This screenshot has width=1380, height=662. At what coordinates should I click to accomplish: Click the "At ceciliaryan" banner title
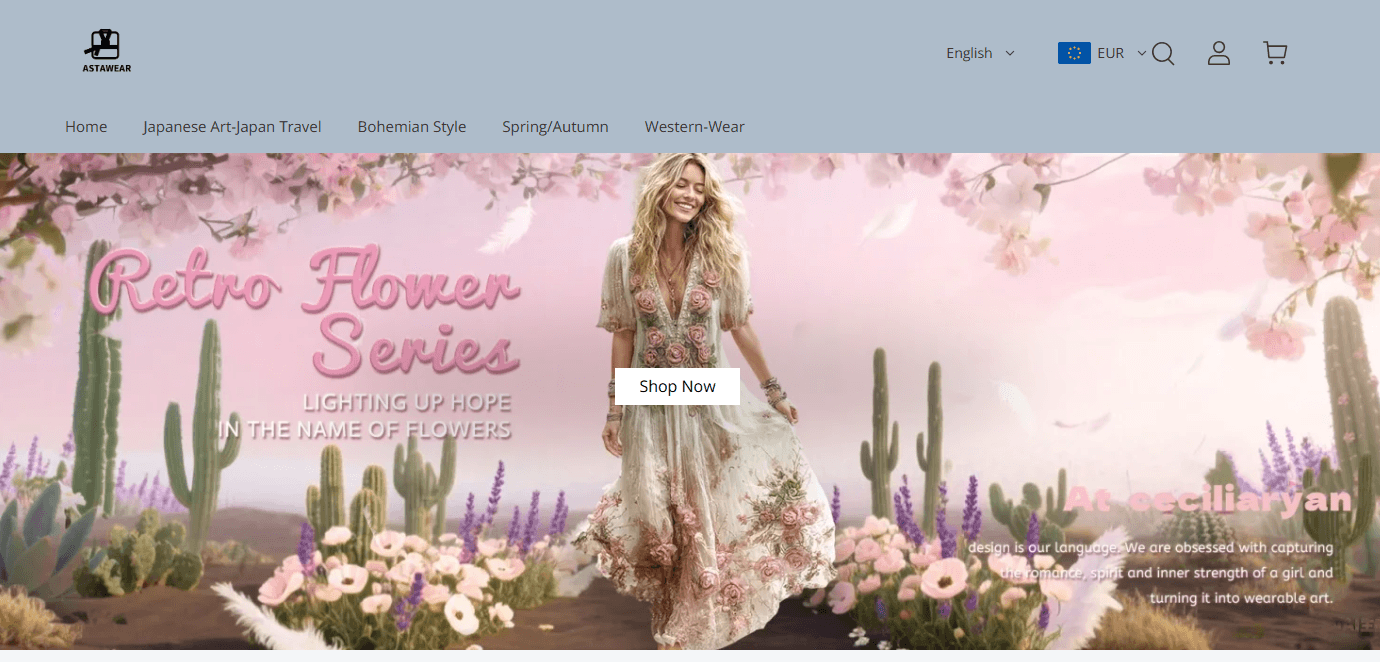(x=1208, y=499)
